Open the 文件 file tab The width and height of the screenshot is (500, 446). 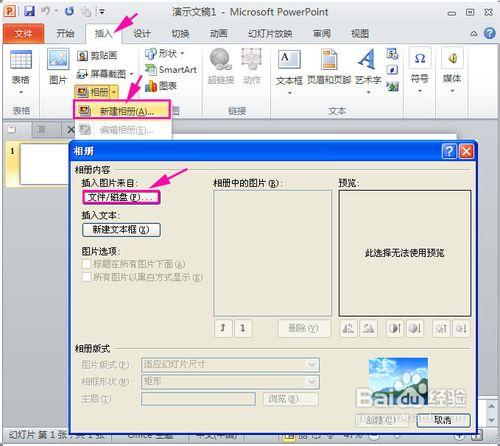click(23, 34)
